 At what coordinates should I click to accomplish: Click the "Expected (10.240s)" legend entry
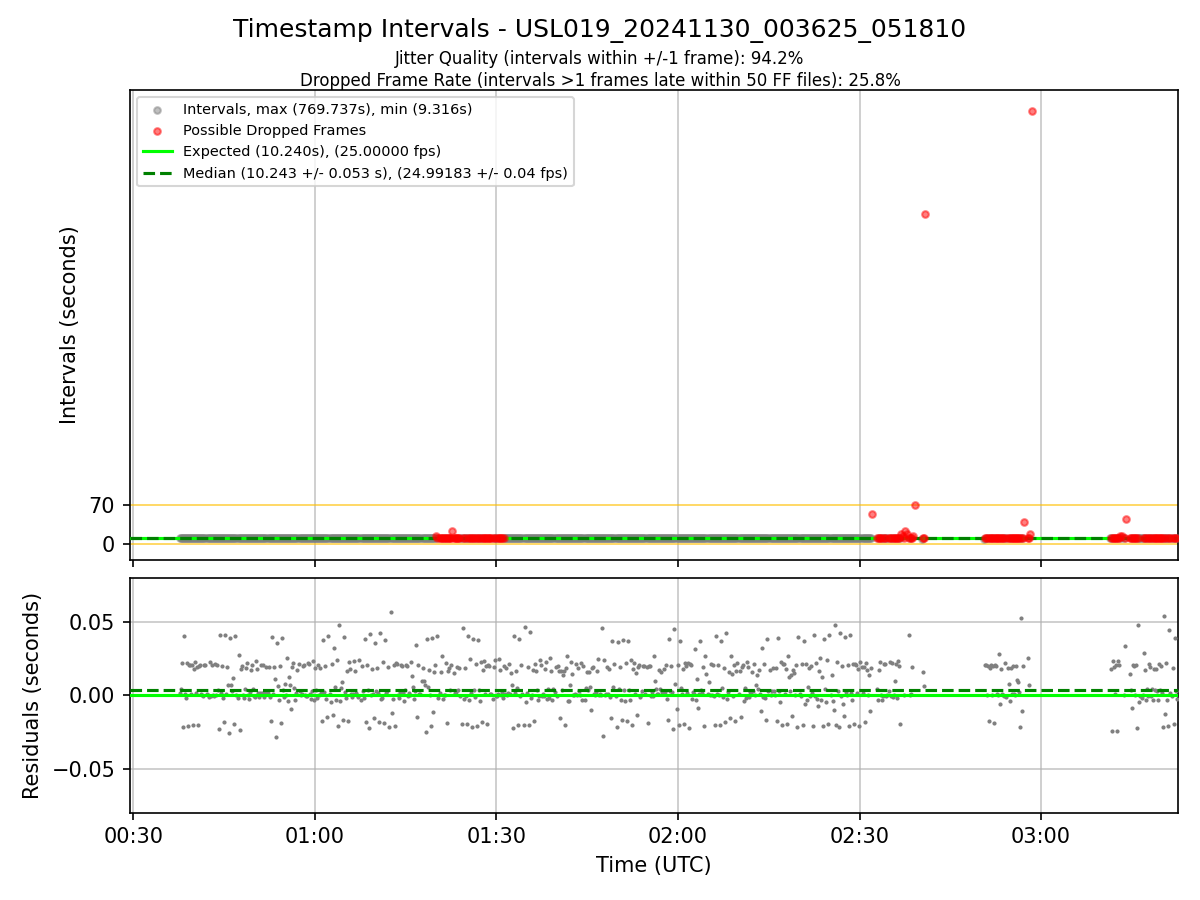point(311,151)
